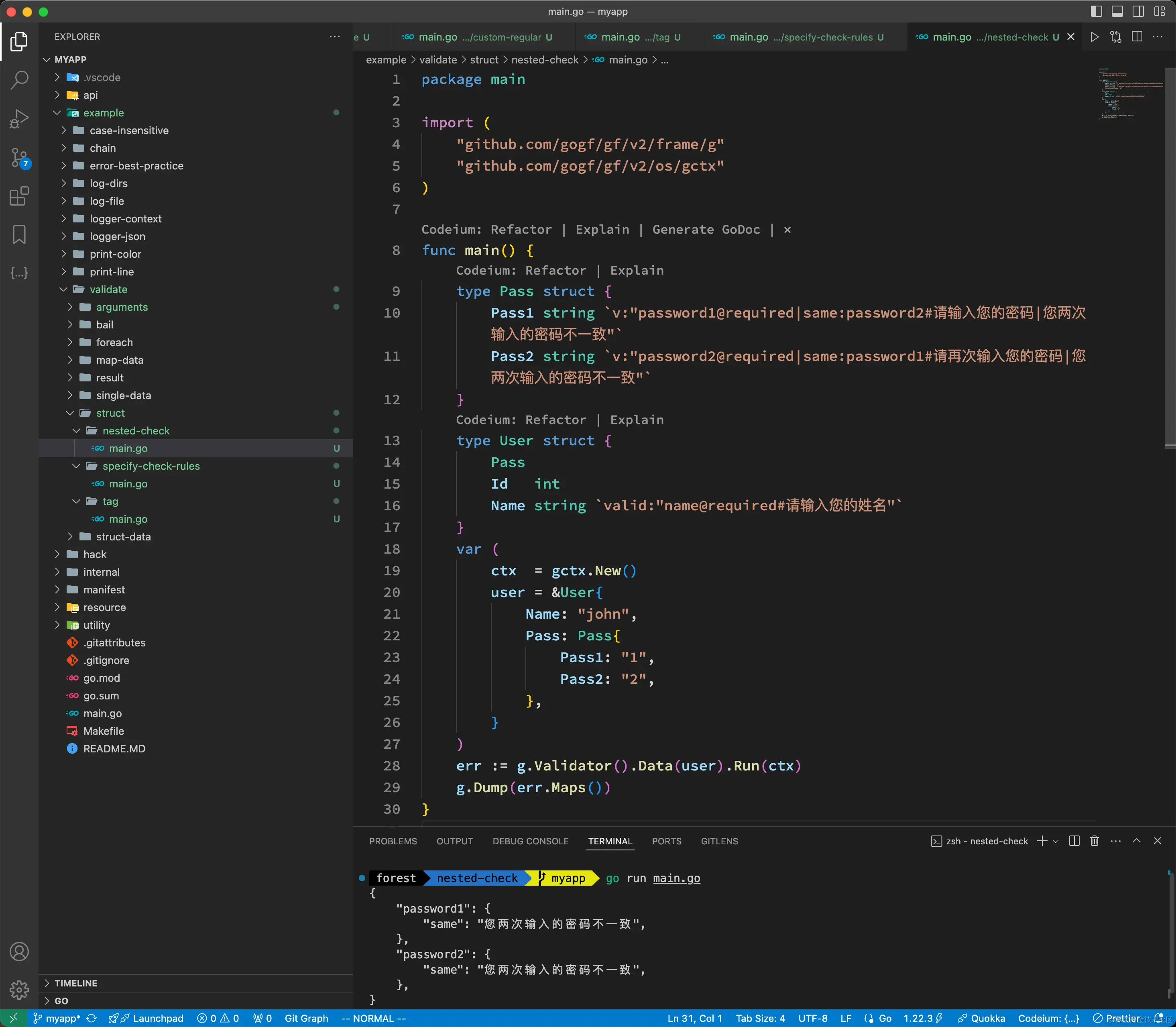Kill terminal with the trash icon
Screen dimensions: 1176x1027
pos(1095,841)
